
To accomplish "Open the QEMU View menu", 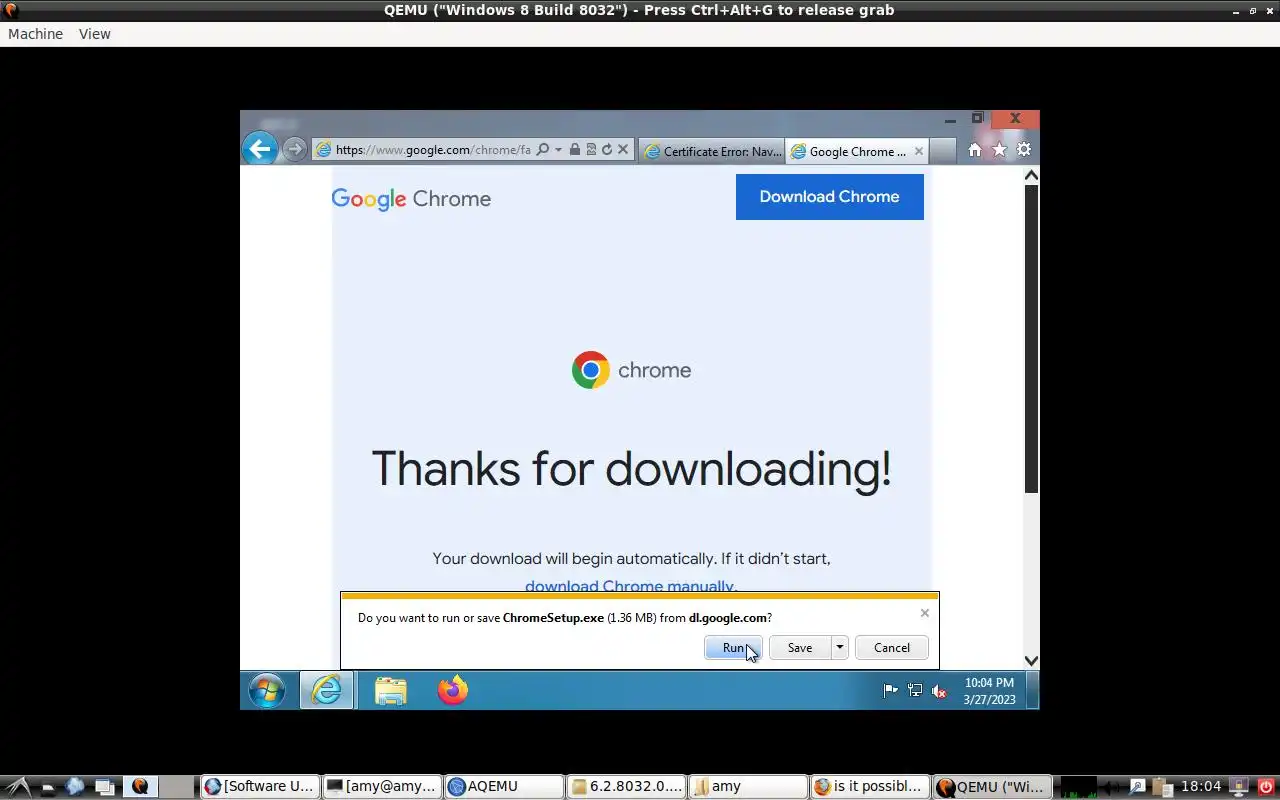I will [95, 34].
